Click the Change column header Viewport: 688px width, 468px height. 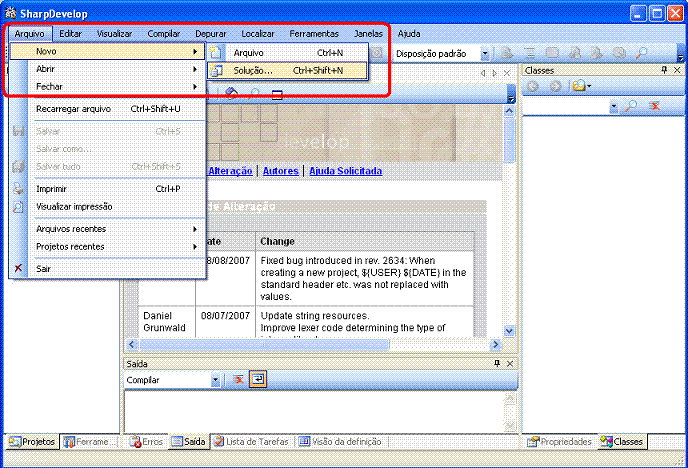tap(365, 241)
